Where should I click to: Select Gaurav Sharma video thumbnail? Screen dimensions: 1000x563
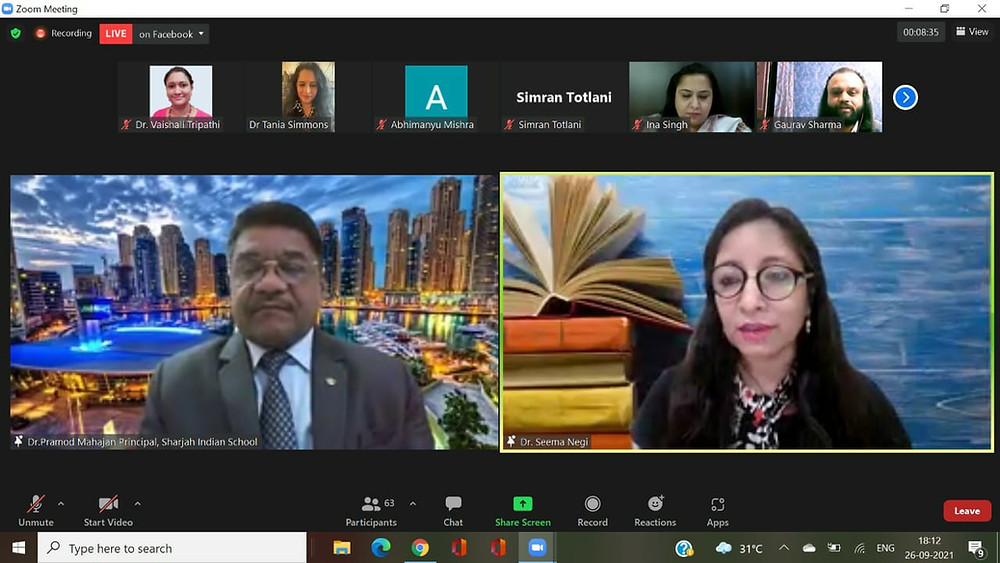820,97
